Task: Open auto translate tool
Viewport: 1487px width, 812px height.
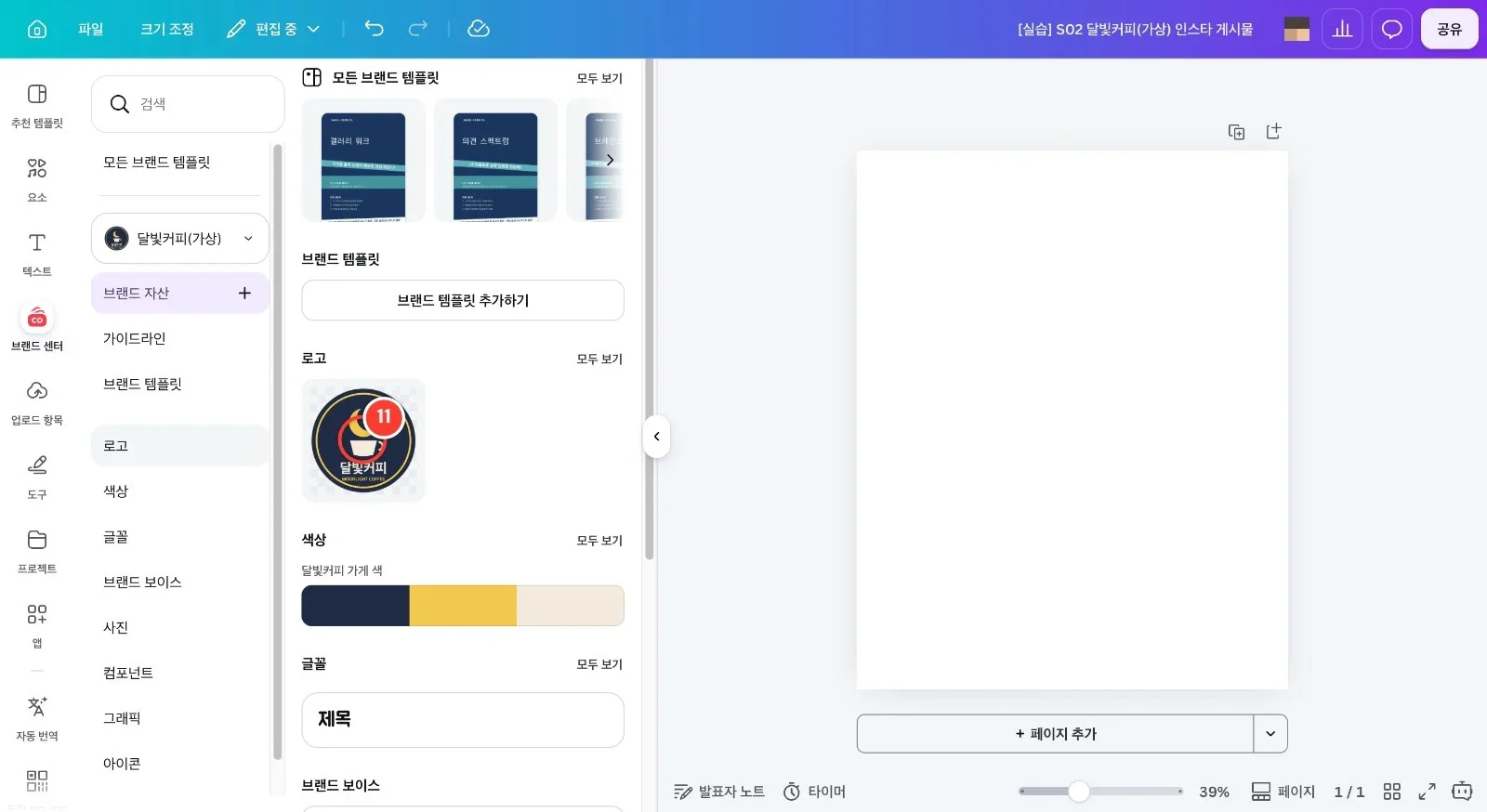Action: (x=37, y=719)
